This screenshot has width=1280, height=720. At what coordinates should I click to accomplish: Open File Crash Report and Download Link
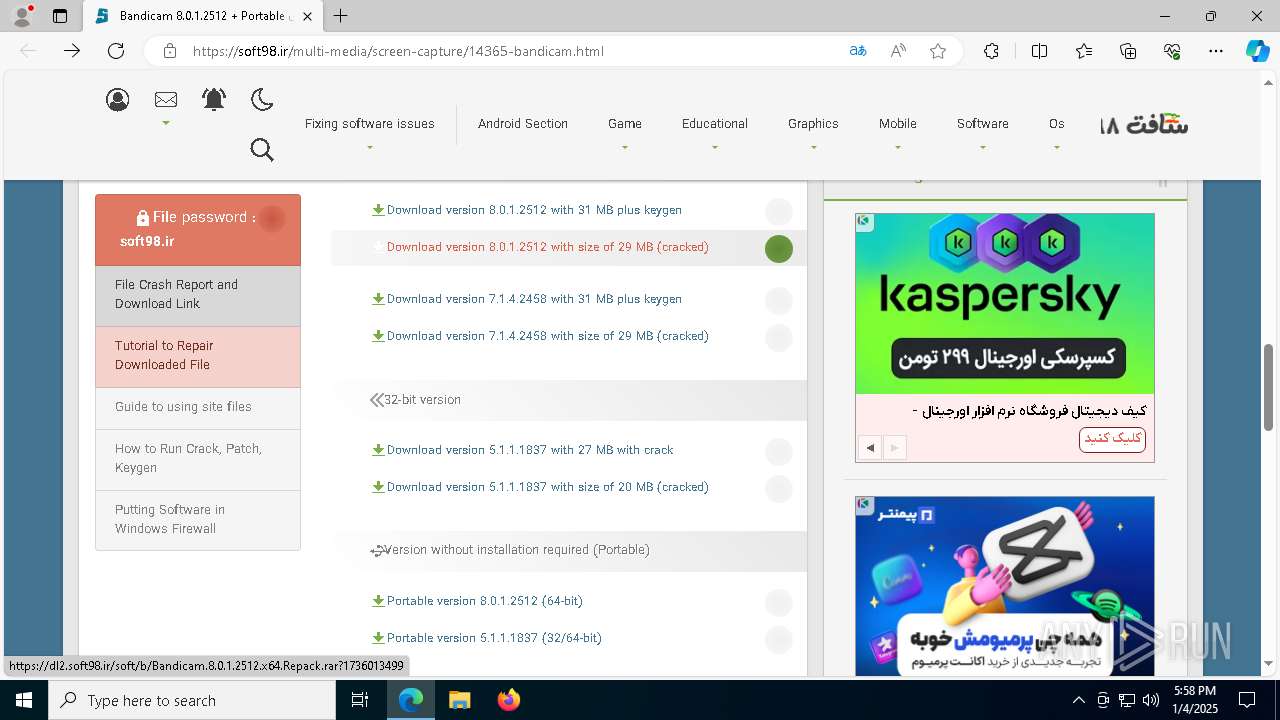(198, 295)
